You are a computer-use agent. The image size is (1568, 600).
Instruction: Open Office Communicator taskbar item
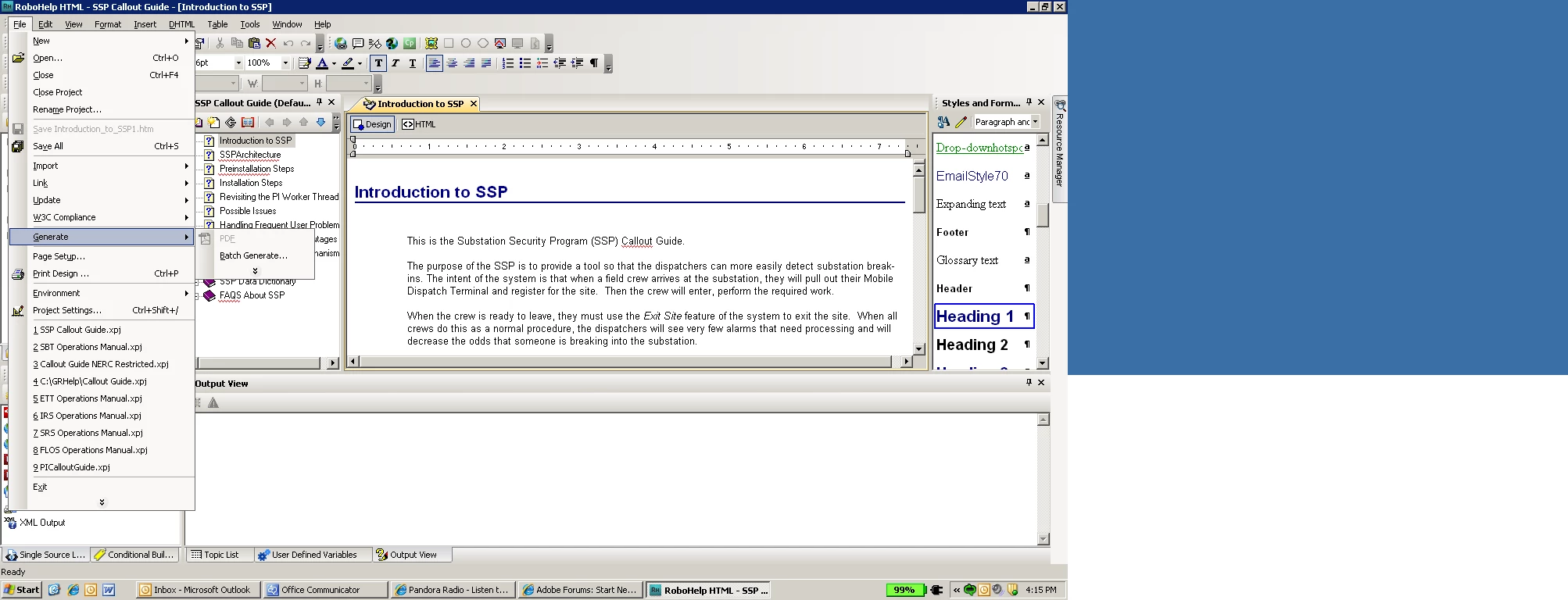pos(325,590)
